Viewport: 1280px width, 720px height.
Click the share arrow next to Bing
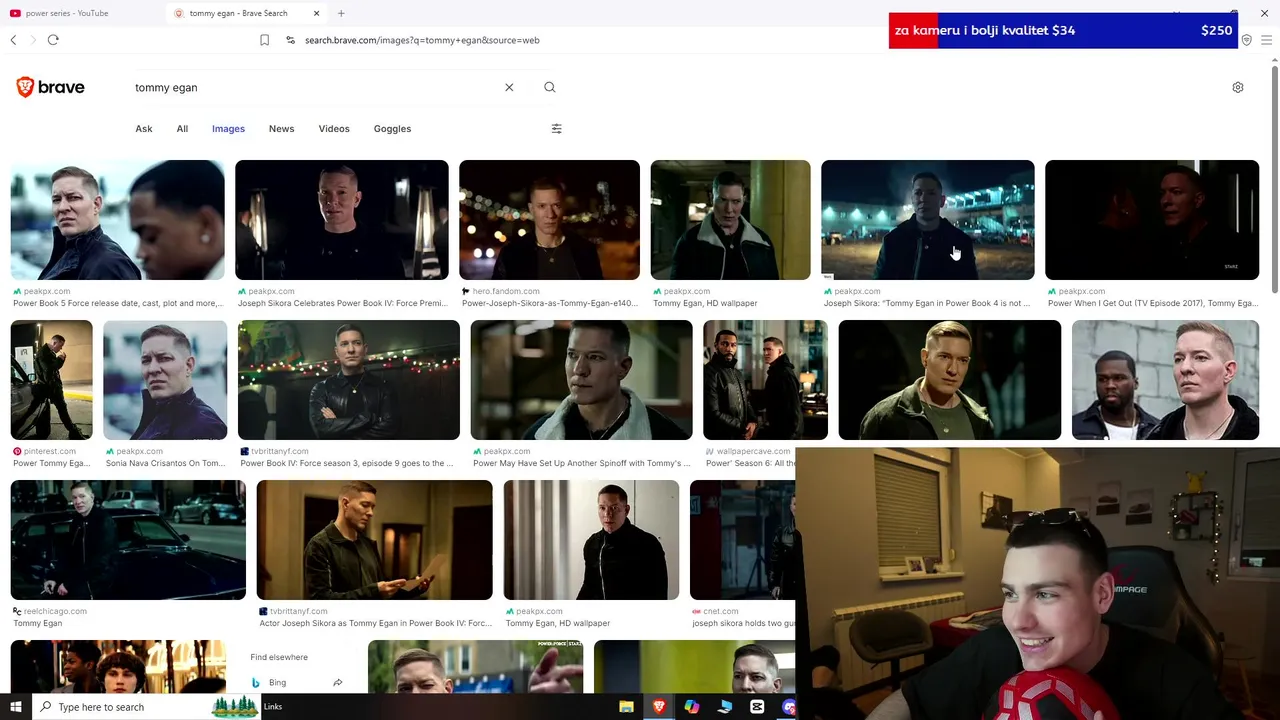click(338, 682)
